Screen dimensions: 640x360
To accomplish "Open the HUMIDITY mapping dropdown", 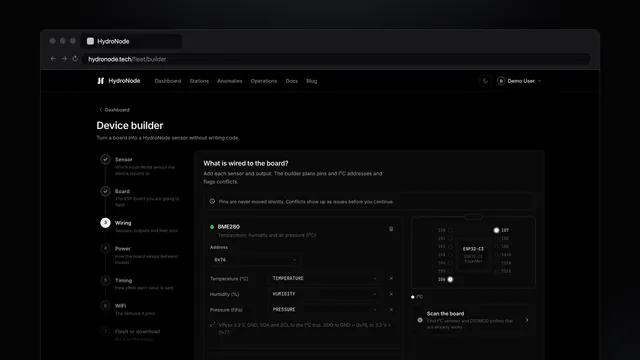I will pos(324,294).
